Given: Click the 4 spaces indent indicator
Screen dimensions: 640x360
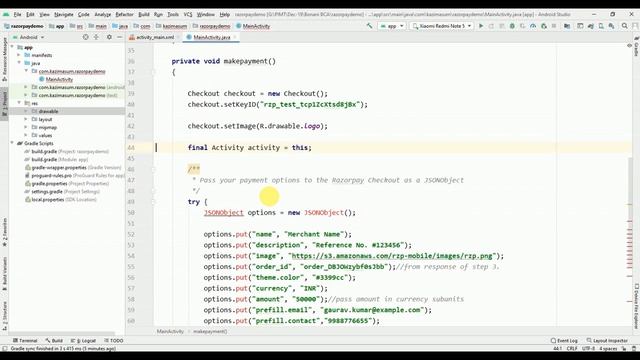Looking at the screenshot, I should (608, 349).
